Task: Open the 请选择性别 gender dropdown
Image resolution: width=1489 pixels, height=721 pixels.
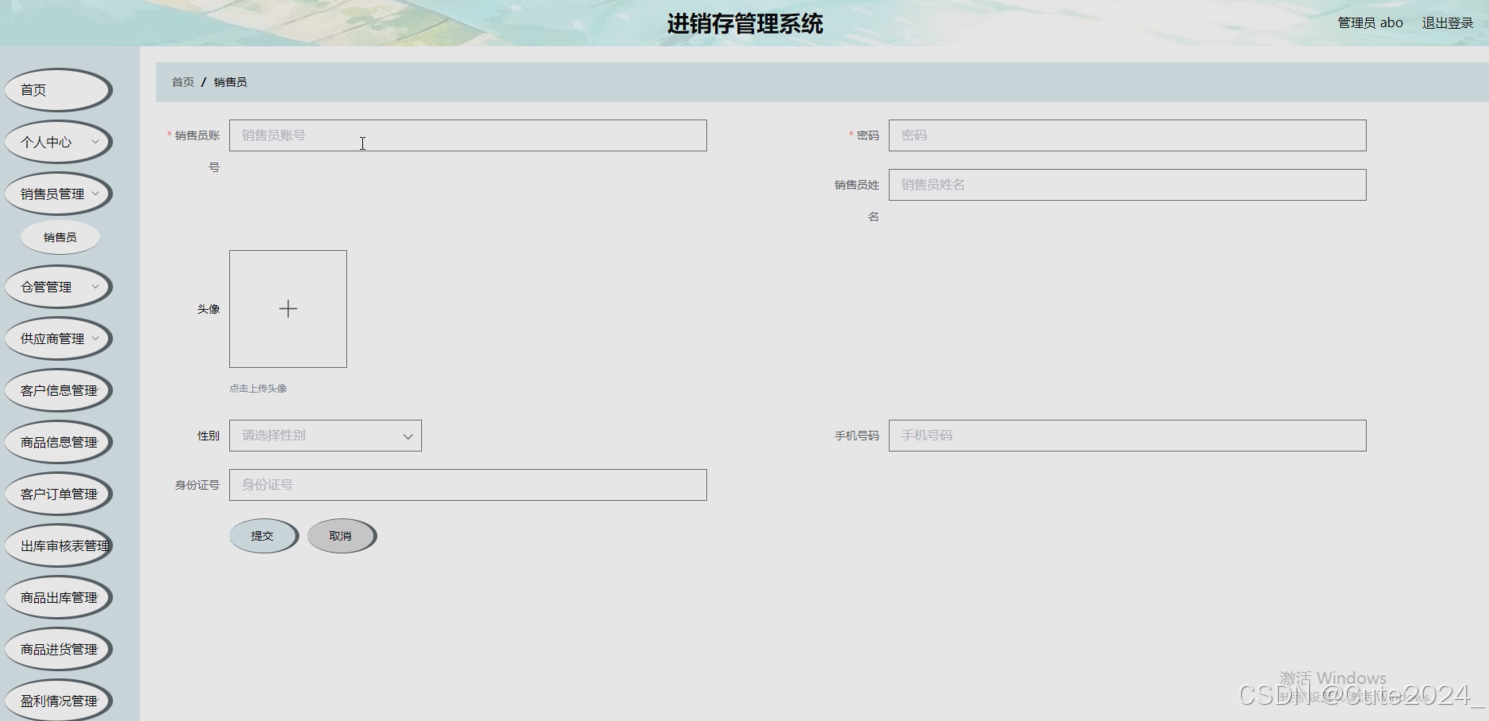Action: 324,435
